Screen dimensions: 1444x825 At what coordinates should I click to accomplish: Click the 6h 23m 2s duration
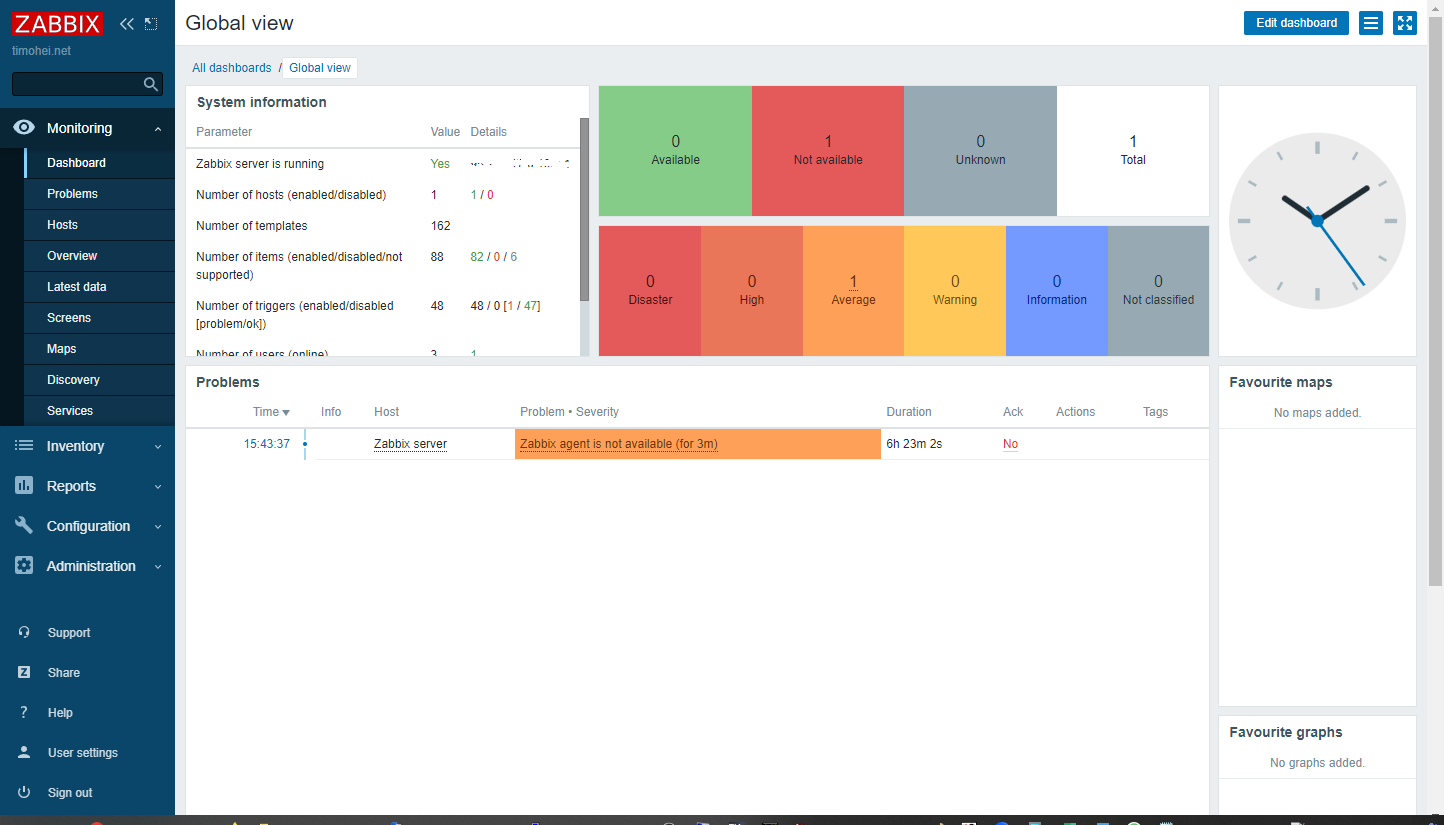914,444
